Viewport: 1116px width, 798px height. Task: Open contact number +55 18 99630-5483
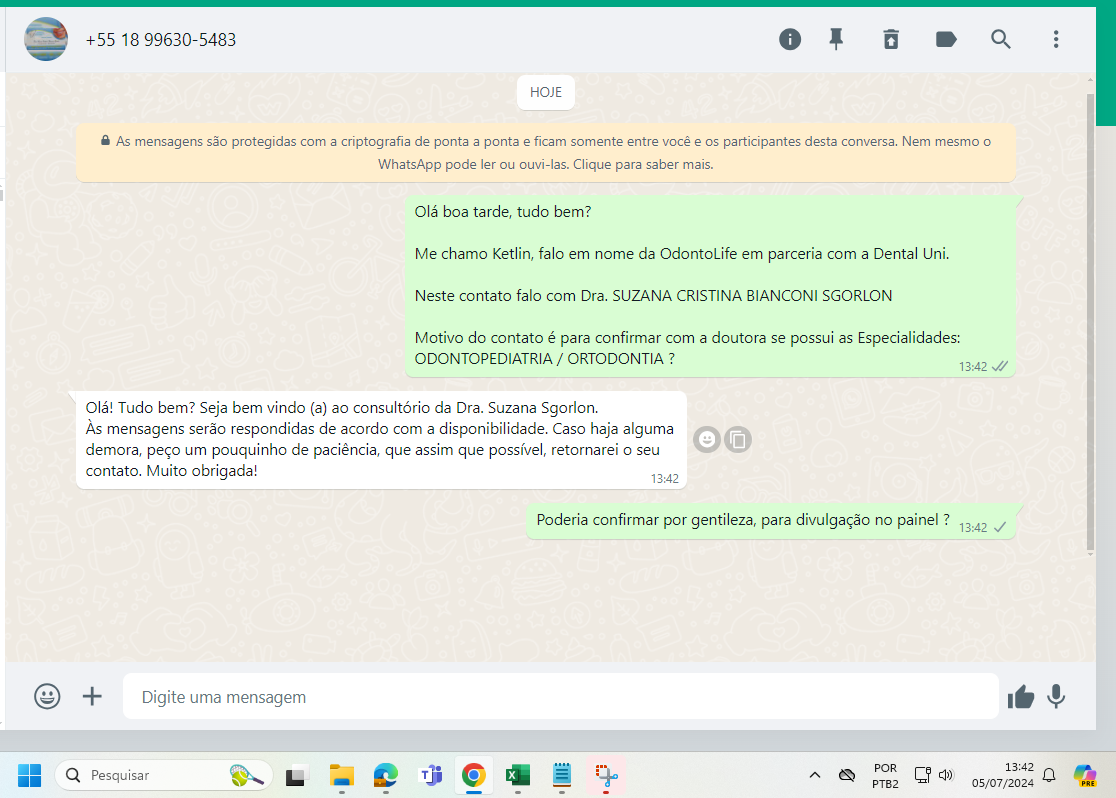161,40
